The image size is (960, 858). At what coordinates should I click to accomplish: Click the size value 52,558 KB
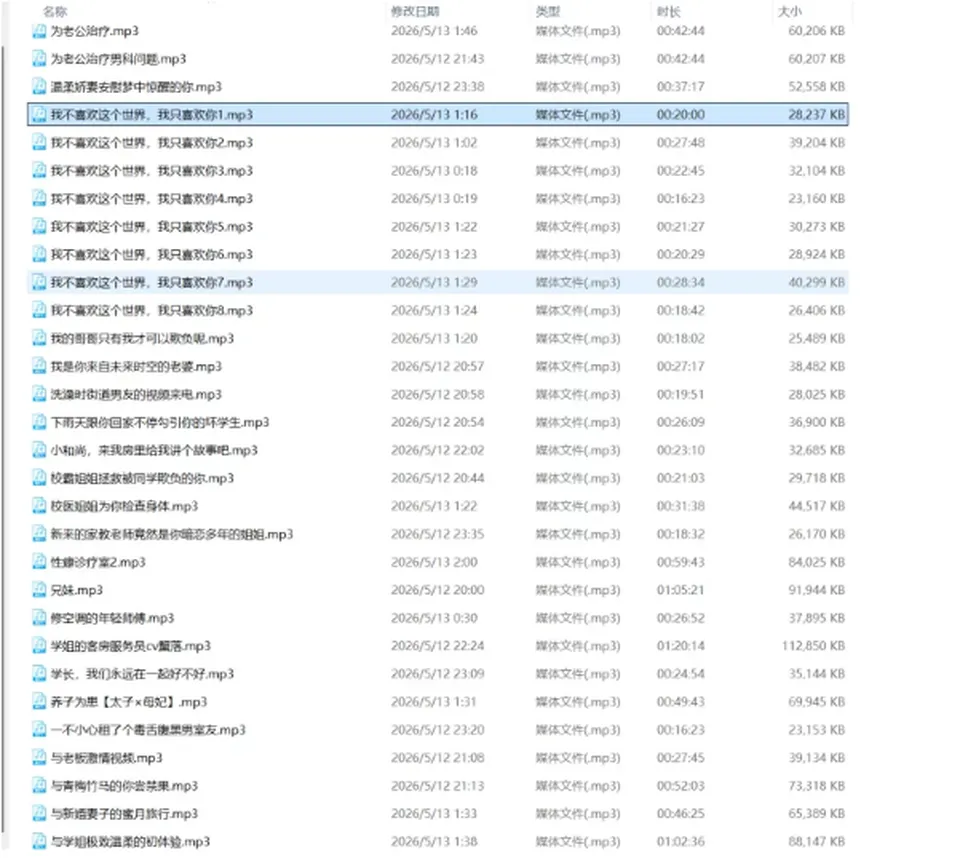[x=817, y=86]
